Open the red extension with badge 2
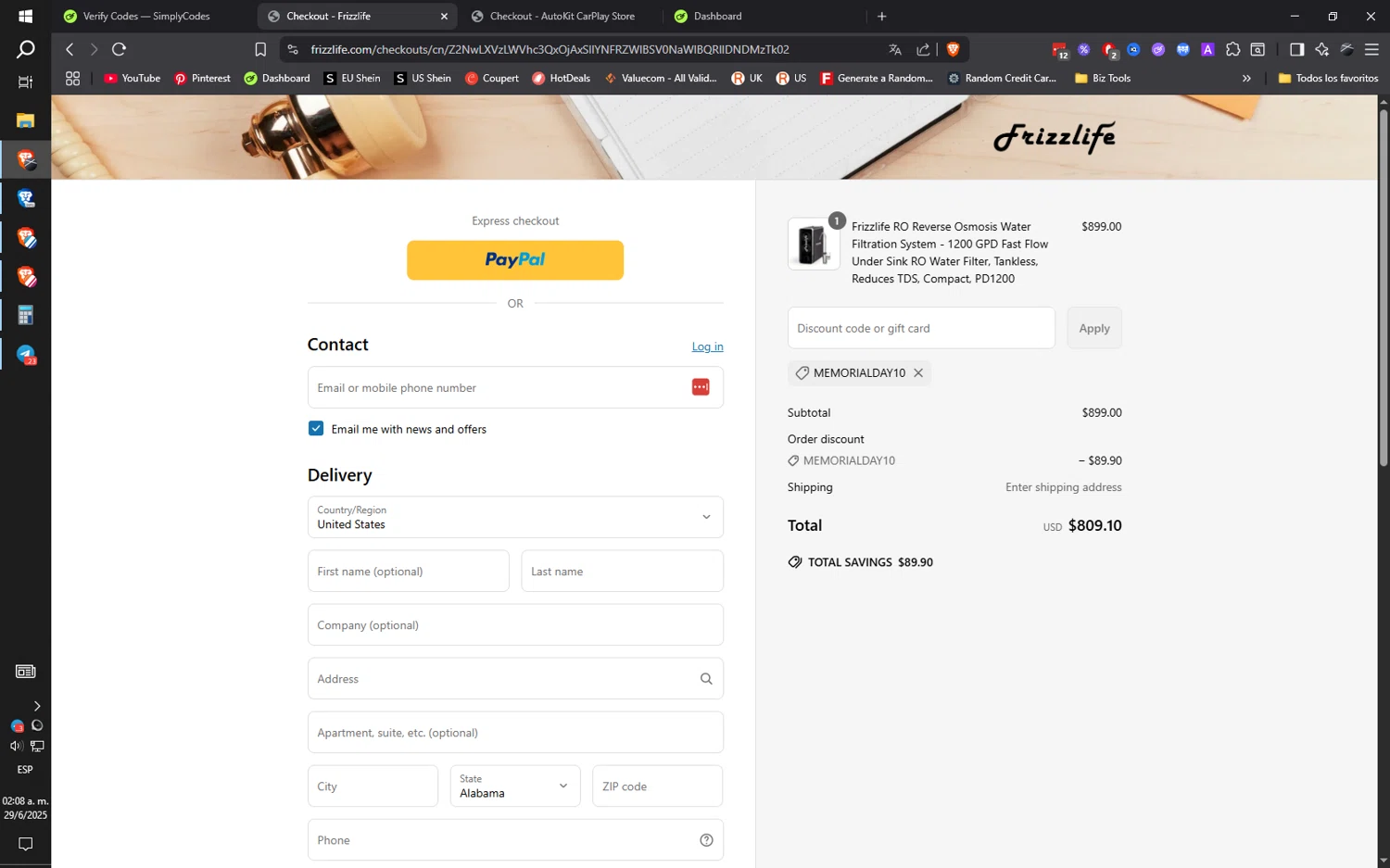 point(1109,50)
